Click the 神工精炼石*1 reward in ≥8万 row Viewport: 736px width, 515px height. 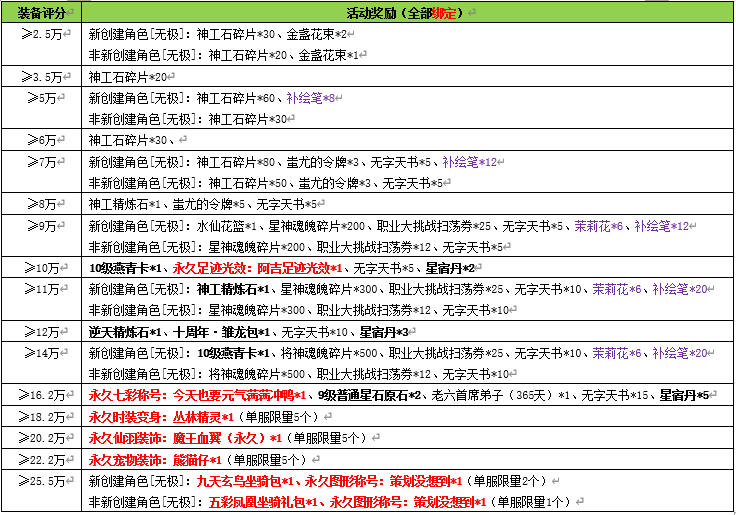click(124, 204)
